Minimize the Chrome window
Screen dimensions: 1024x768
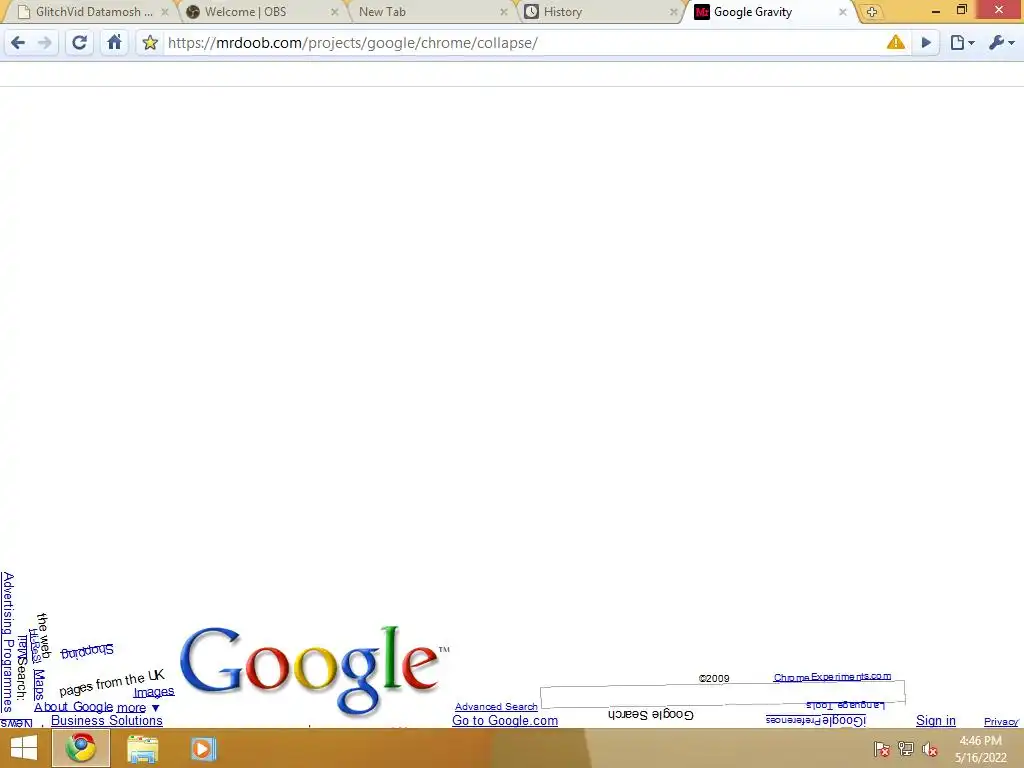click(x=935, y=11)
